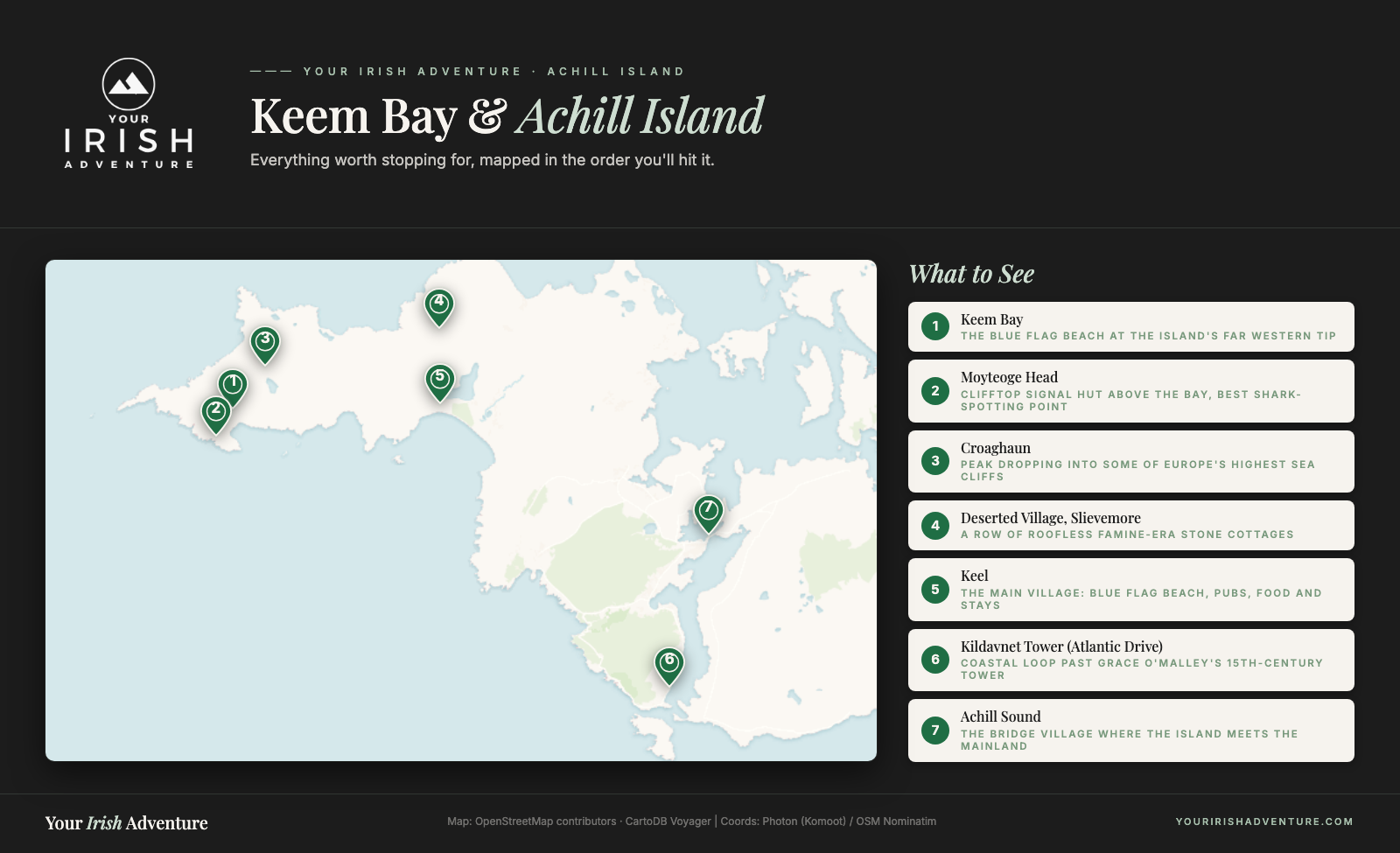1400x853 pixels.
Task: Click the green number 2 badge in list
Action: 935,391
